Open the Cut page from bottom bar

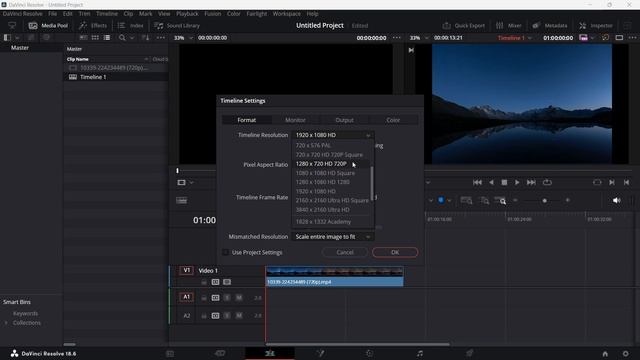pyautogui.click(x=220, y=353)
